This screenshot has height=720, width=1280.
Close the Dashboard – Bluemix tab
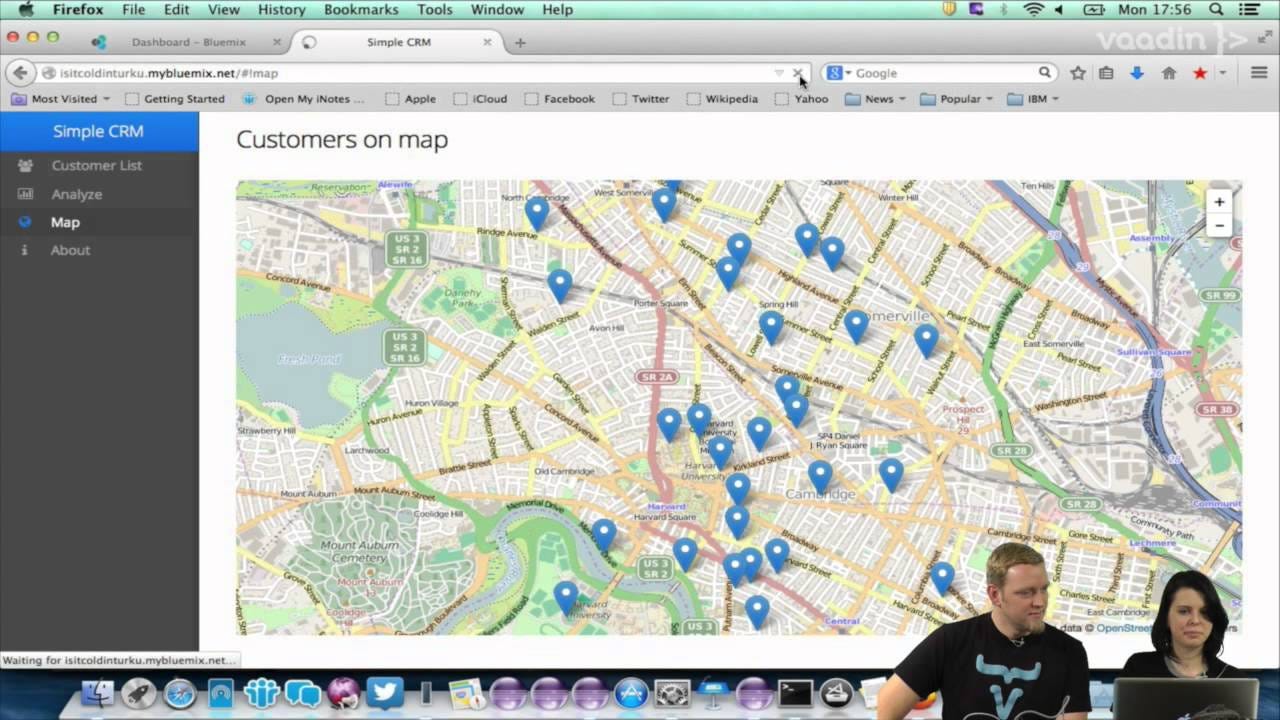(277, 43)
